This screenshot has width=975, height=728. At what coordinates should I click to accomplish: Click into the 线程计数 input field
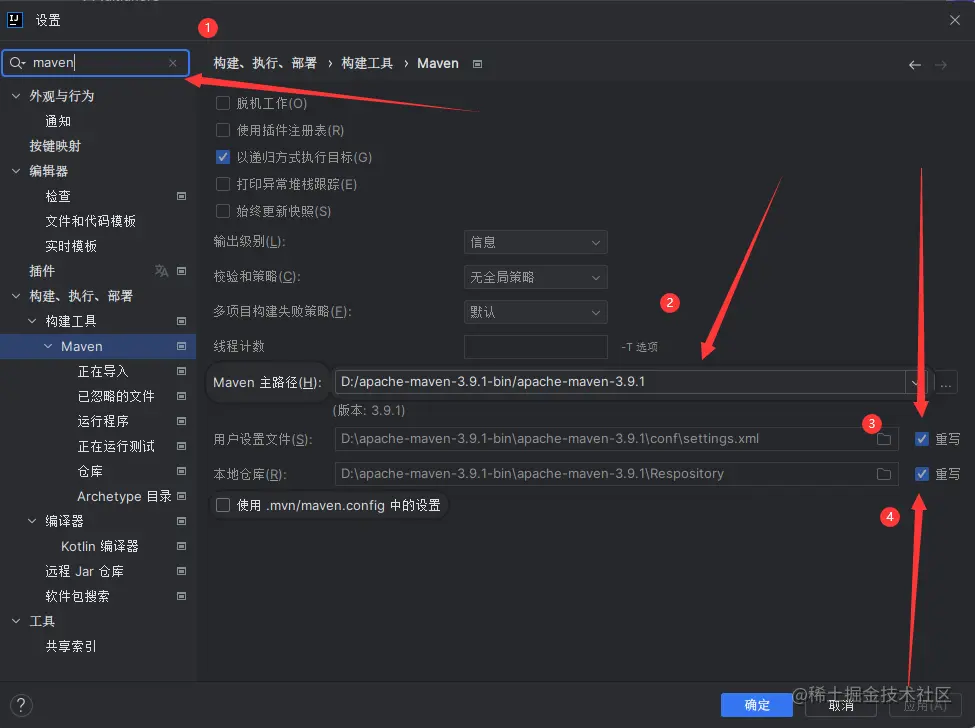pos(535,347)
